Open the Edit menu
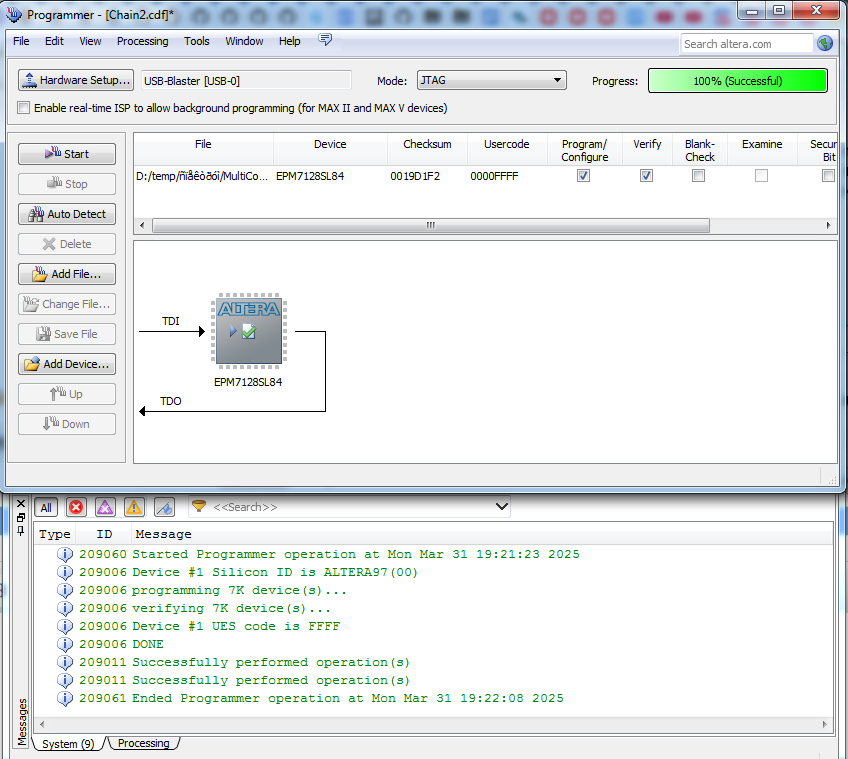 pyautogui.click(x=54, y=41)
